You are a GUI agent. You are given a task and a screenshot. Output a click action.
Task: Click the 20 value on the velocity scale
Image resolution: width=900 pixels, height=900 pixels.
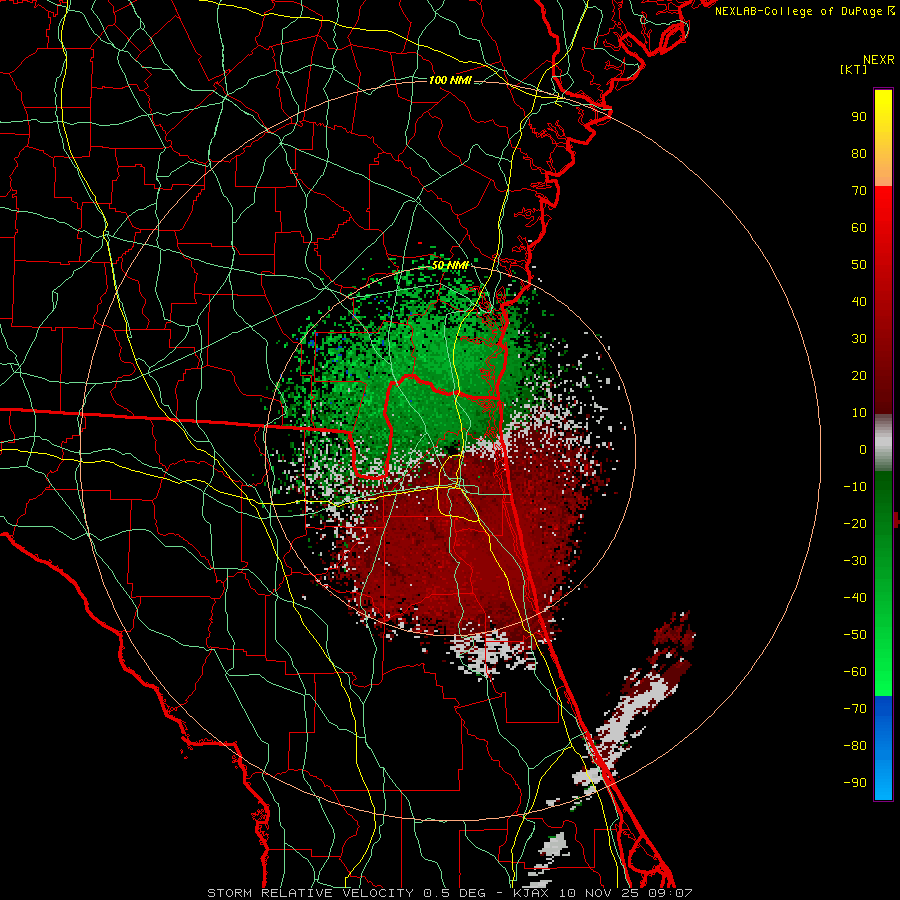coord(859,376)
